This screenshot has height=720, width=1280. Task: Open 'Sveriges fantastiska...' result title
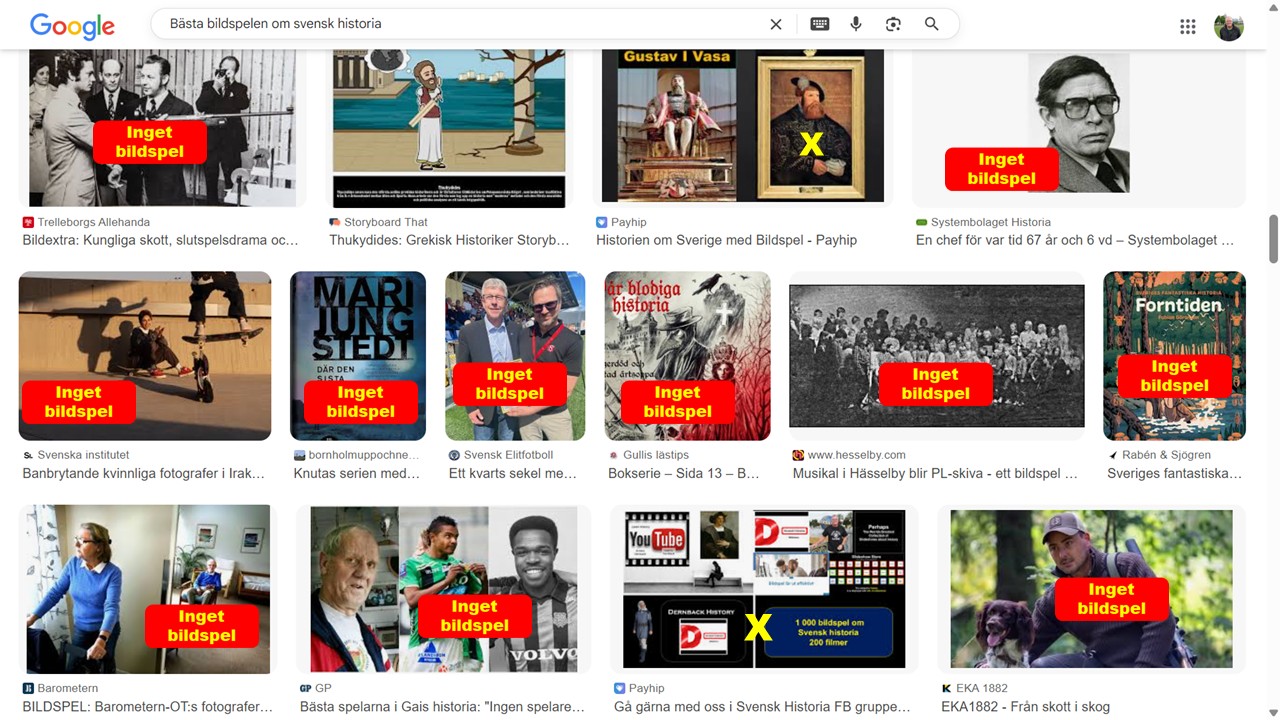[1174, 473]
